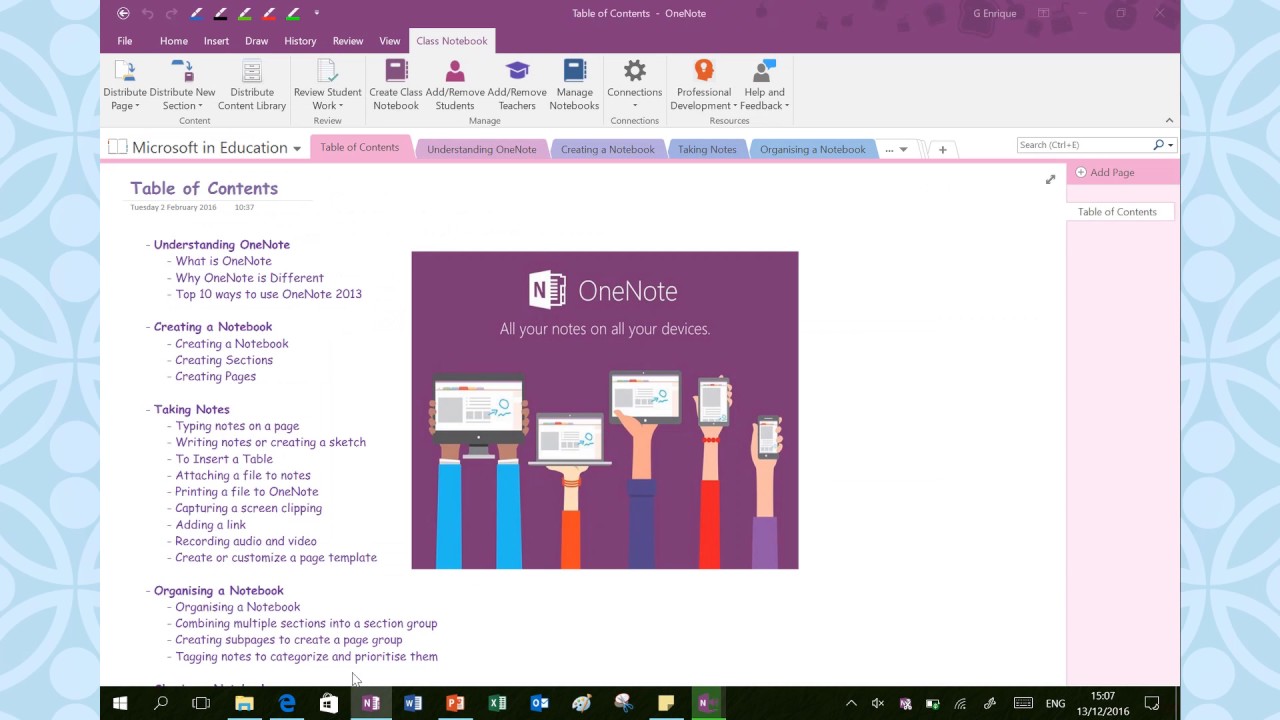Viewport: 1280px width, 720px height.
Task: Follow the Why OneNote is Different link
Action: pos(249,278)
